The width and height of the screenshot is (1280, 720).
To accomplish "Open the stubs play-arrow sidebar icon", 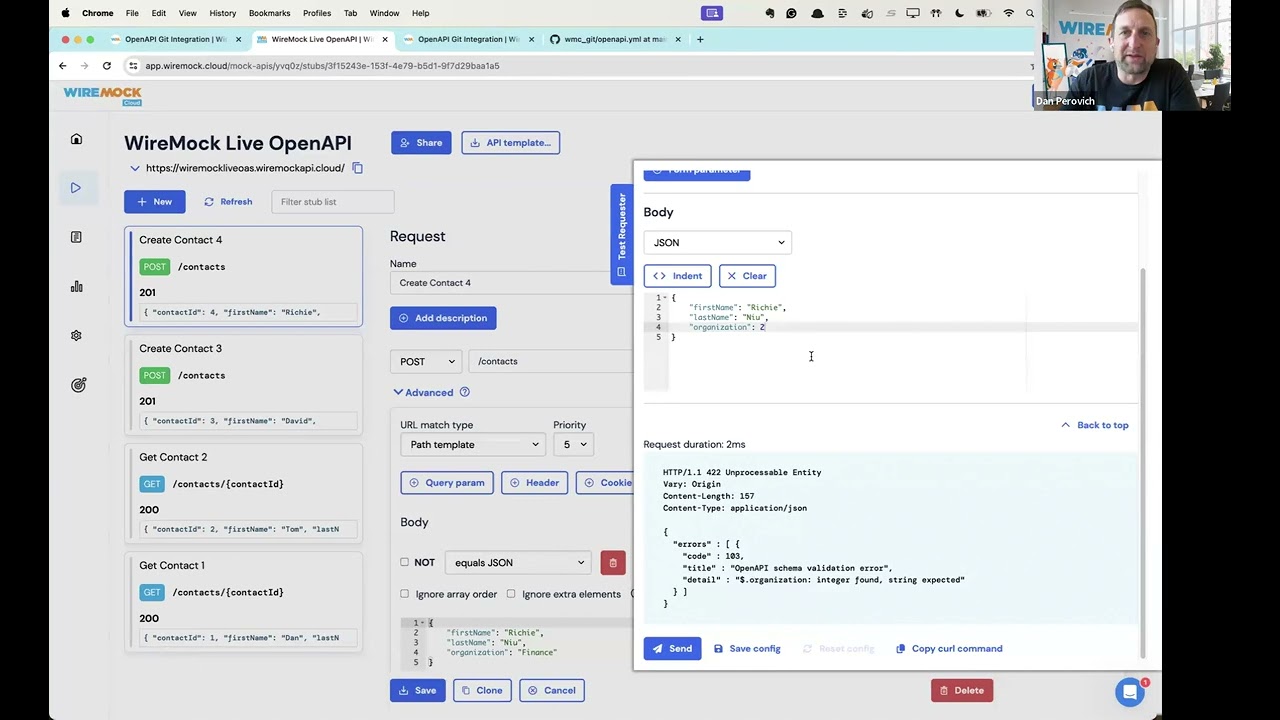I will (76, 188).
